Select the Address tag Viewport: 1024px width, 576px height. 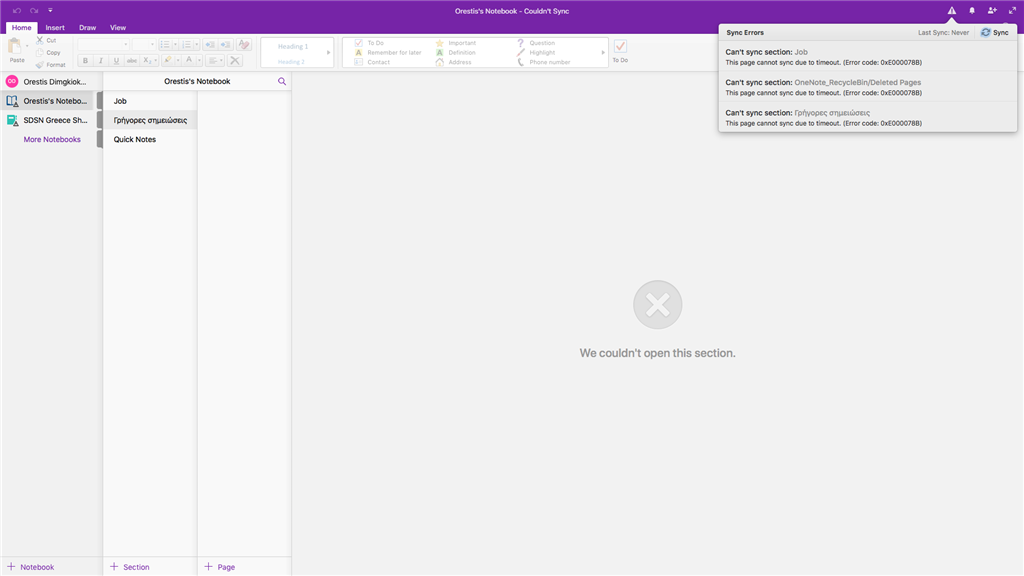click(x=454, y=62)
